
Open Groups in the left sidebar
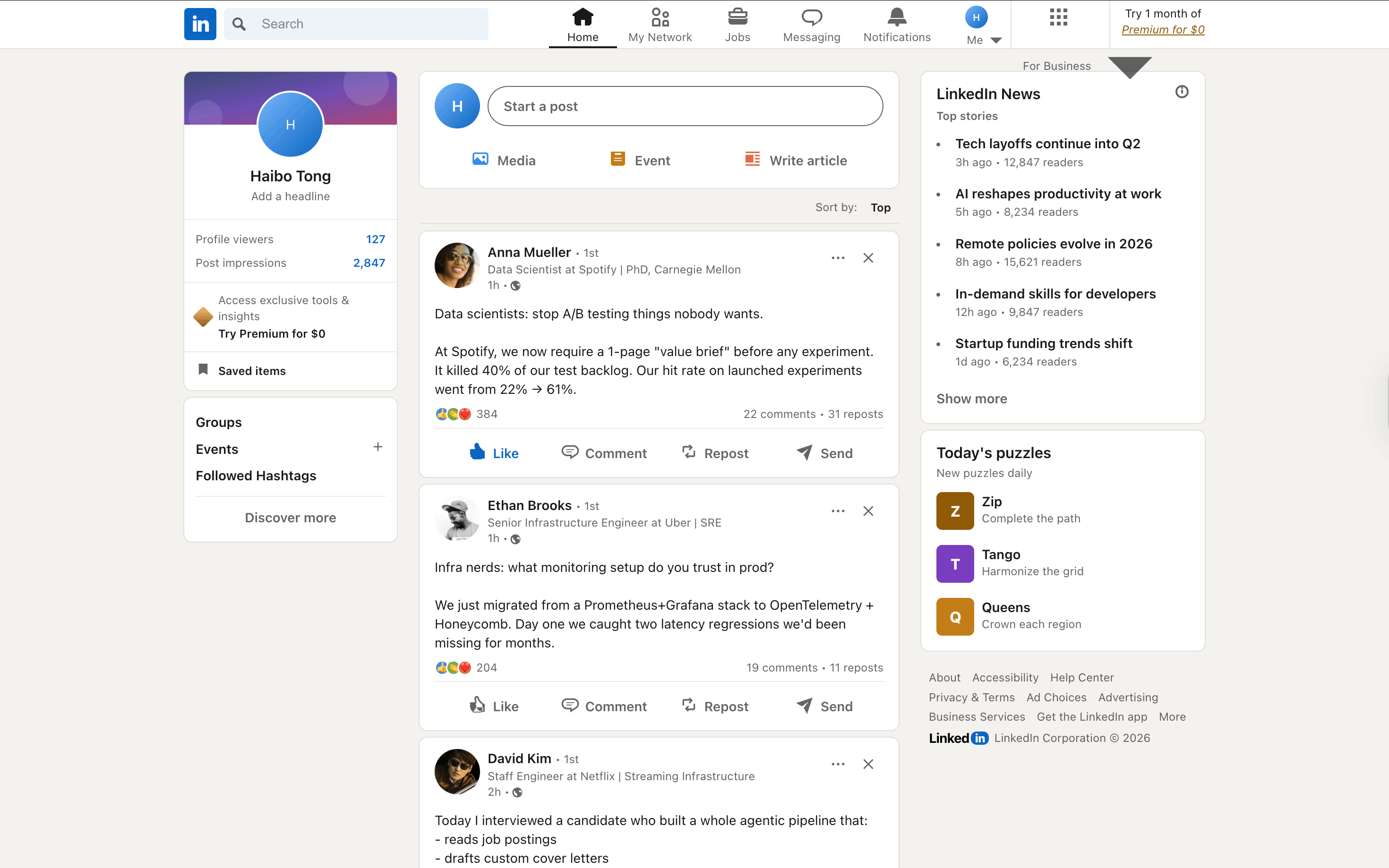click(219, 423)
